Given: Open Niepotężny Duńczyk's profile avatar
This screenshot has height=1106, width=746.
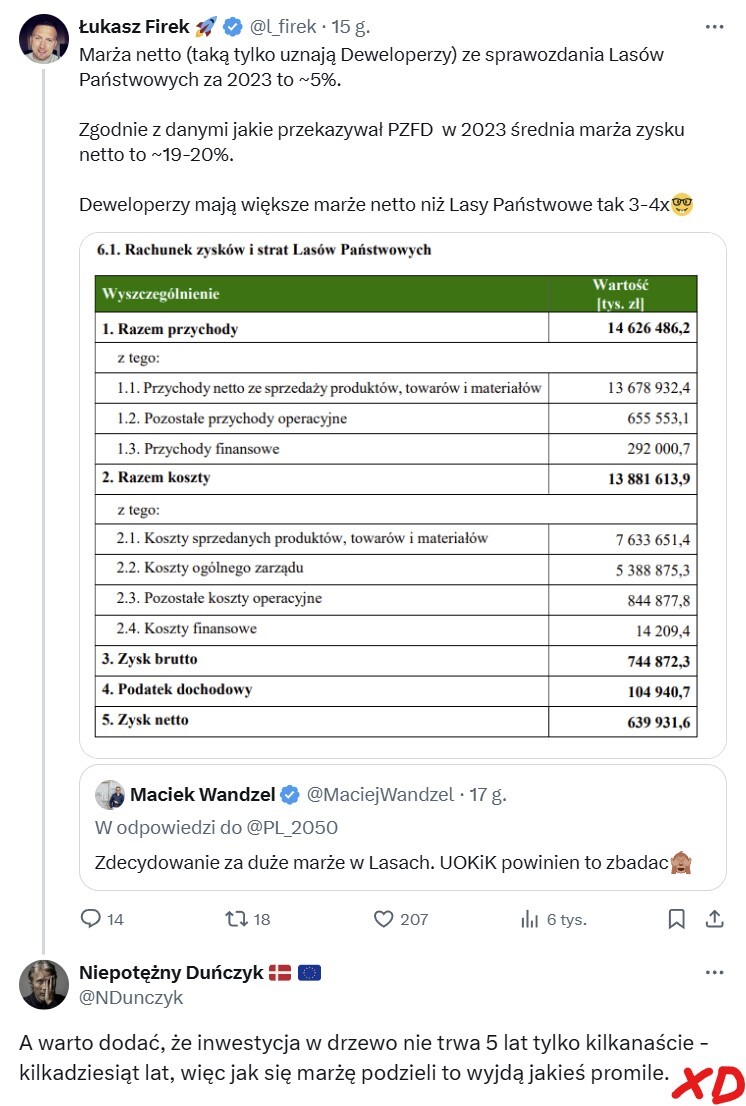Looking at the screenshot, I should click(43, 984).
